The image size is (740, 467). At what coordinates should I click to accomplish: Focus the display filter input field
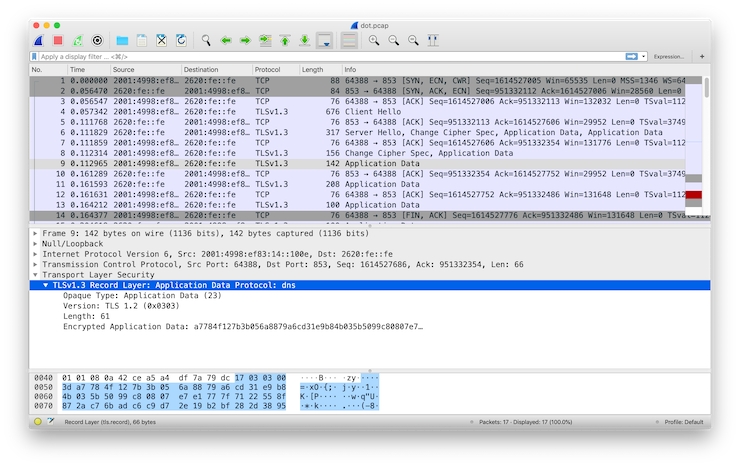(330, 57)
